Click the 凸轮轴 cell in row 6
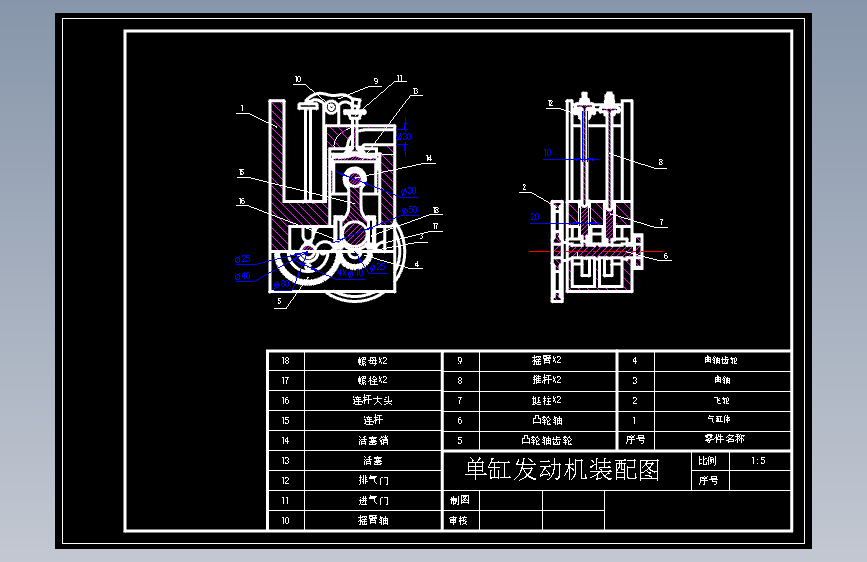 point(547,420)
